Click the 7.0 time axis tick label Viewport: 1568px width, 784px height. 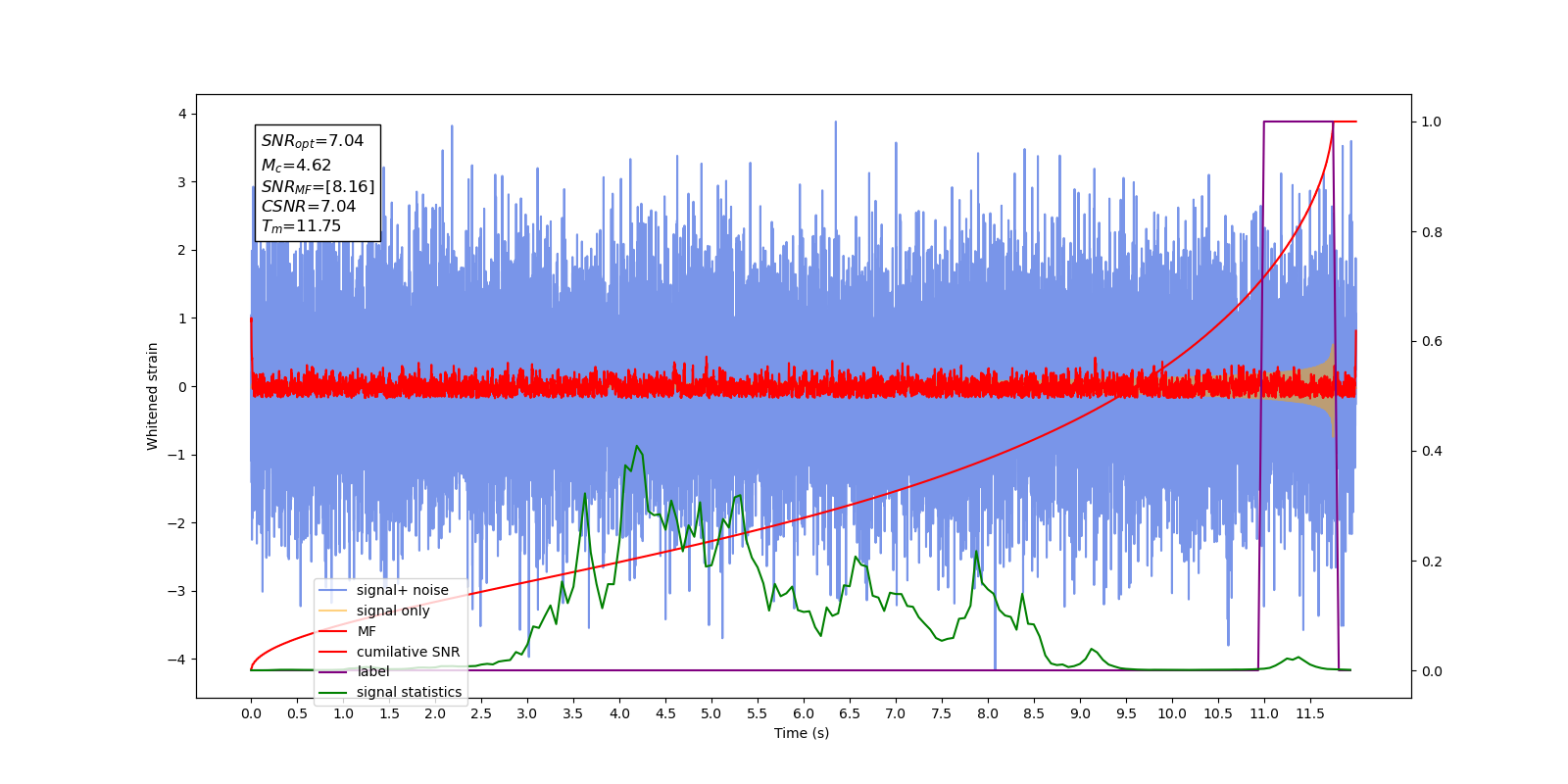[x=896, y=713]
